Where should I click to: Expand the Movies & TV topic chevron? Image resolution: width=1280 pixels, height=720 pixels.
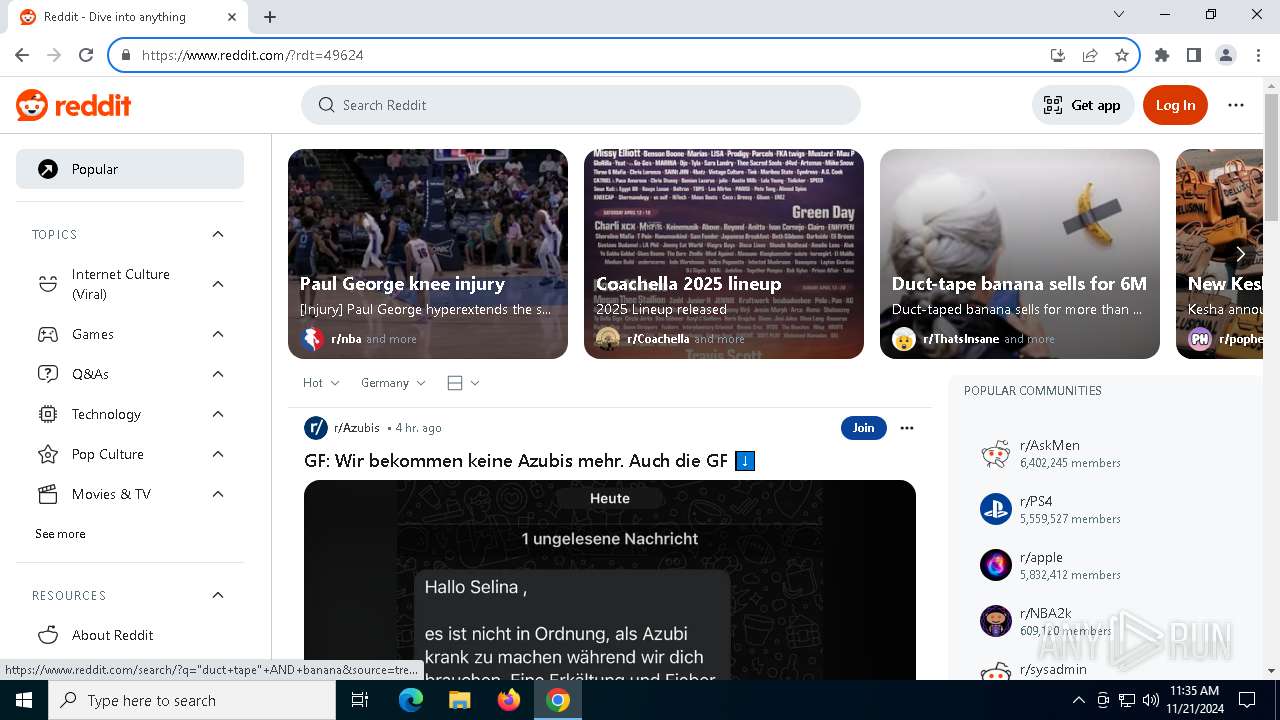click(218, 494)
